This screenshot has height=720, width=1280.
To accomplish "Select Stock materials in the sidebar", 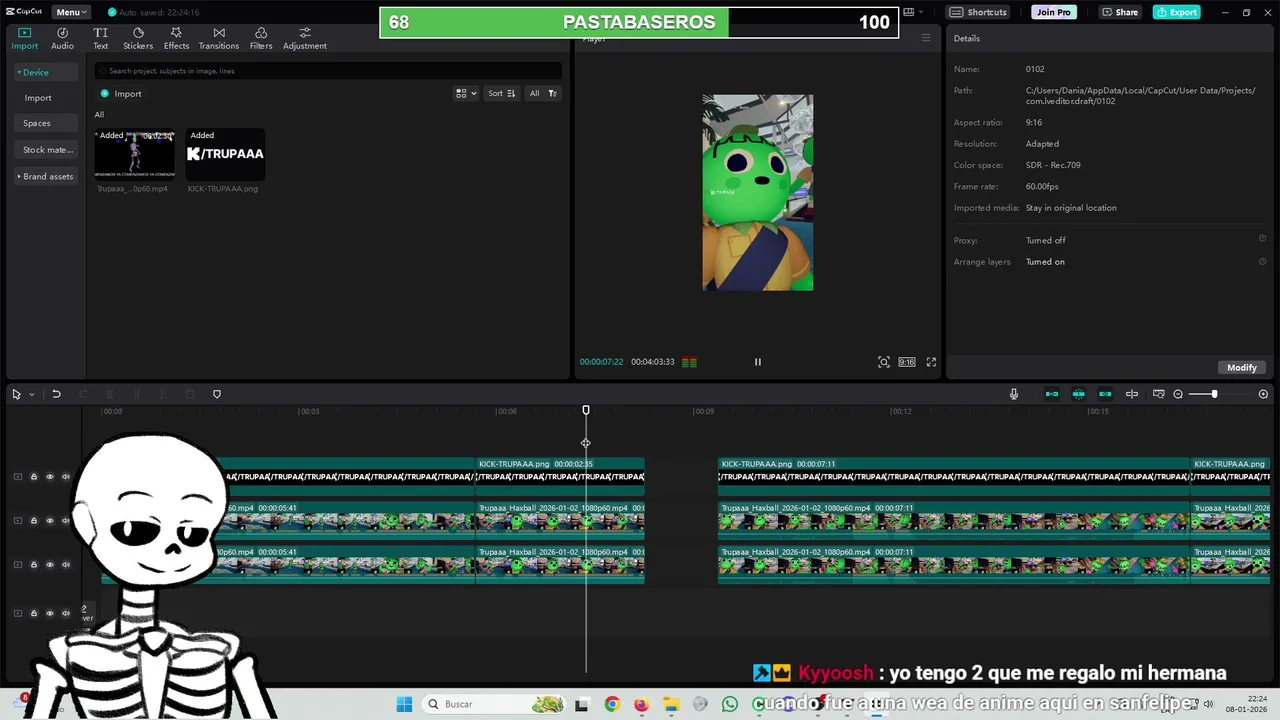I will coord(47,150).
